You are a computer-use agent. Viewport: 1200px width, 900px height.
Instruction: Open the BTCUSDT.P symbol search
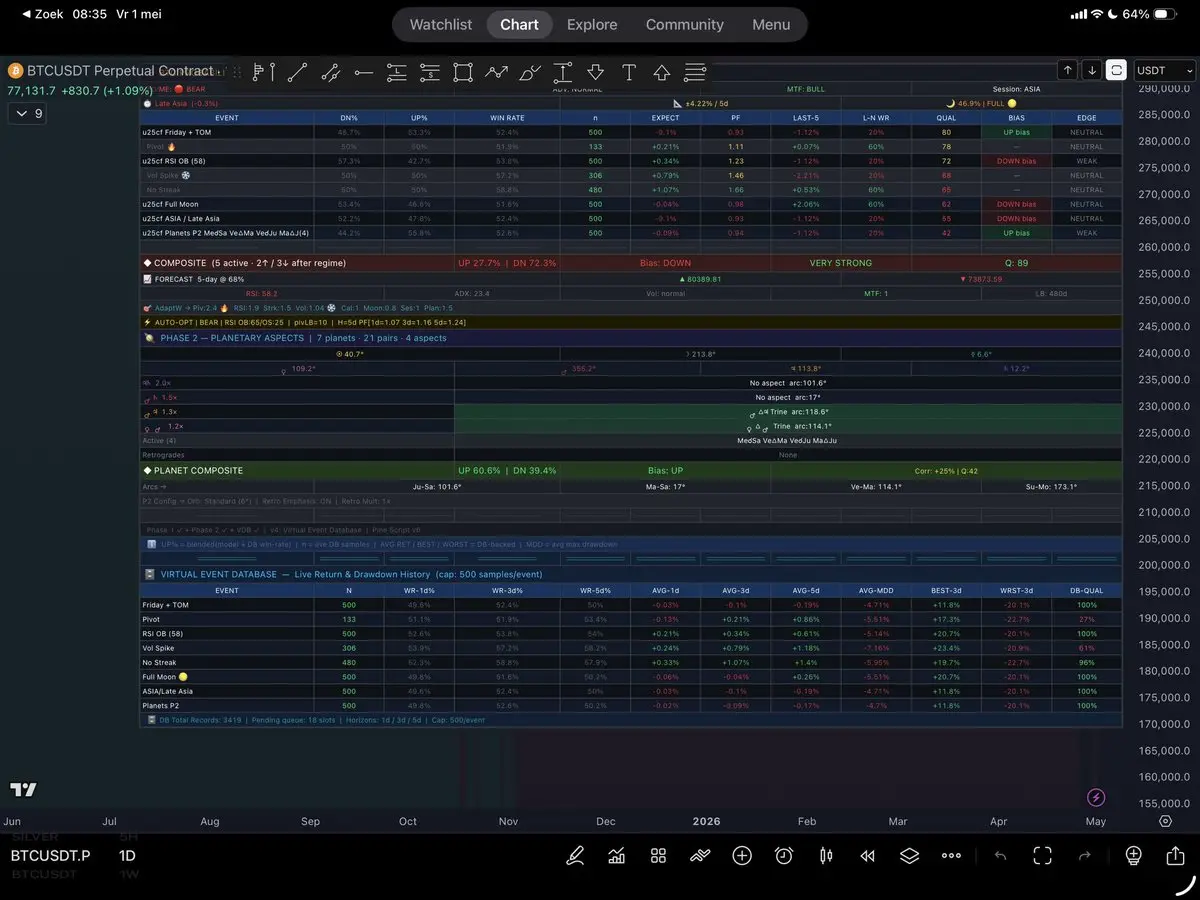tap(50, 855)
